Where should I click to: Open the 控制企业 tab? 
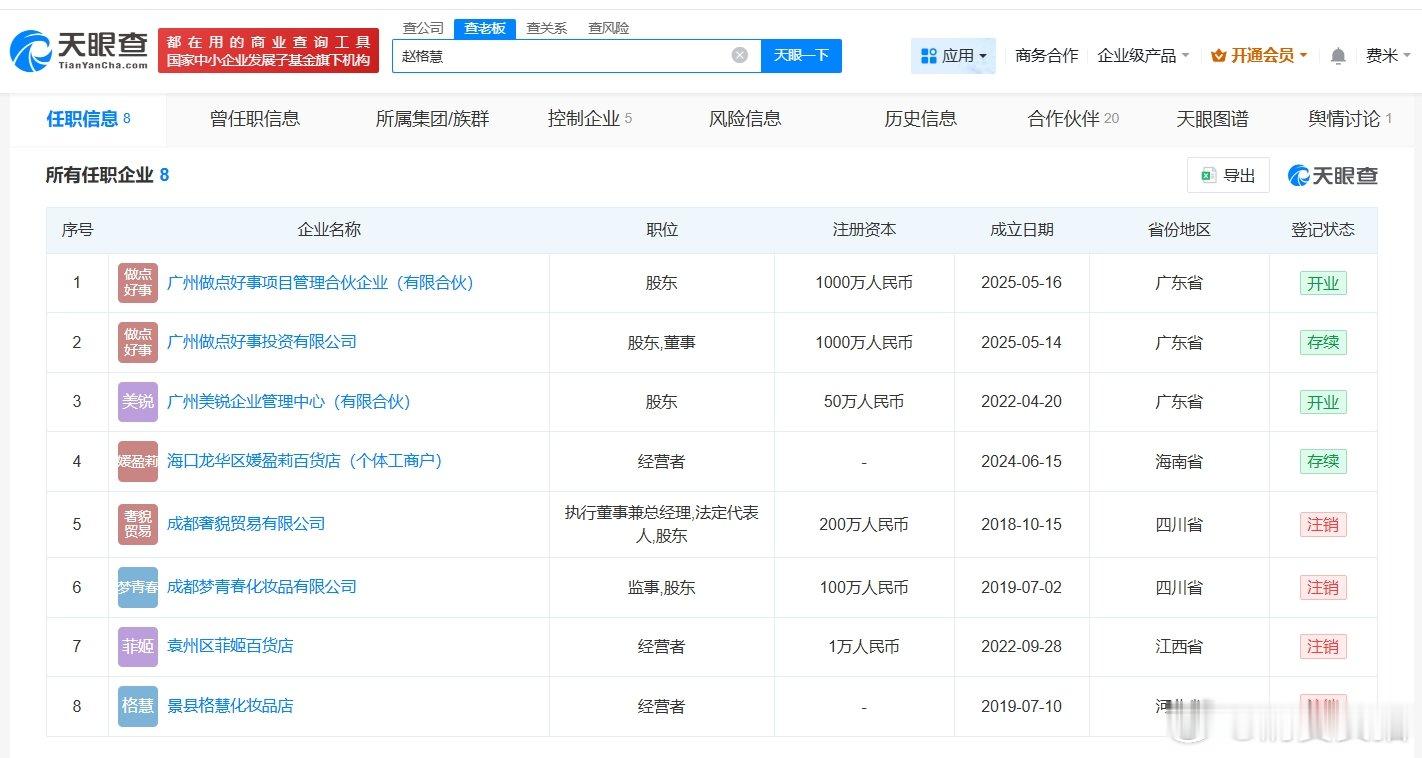point(590,119)
